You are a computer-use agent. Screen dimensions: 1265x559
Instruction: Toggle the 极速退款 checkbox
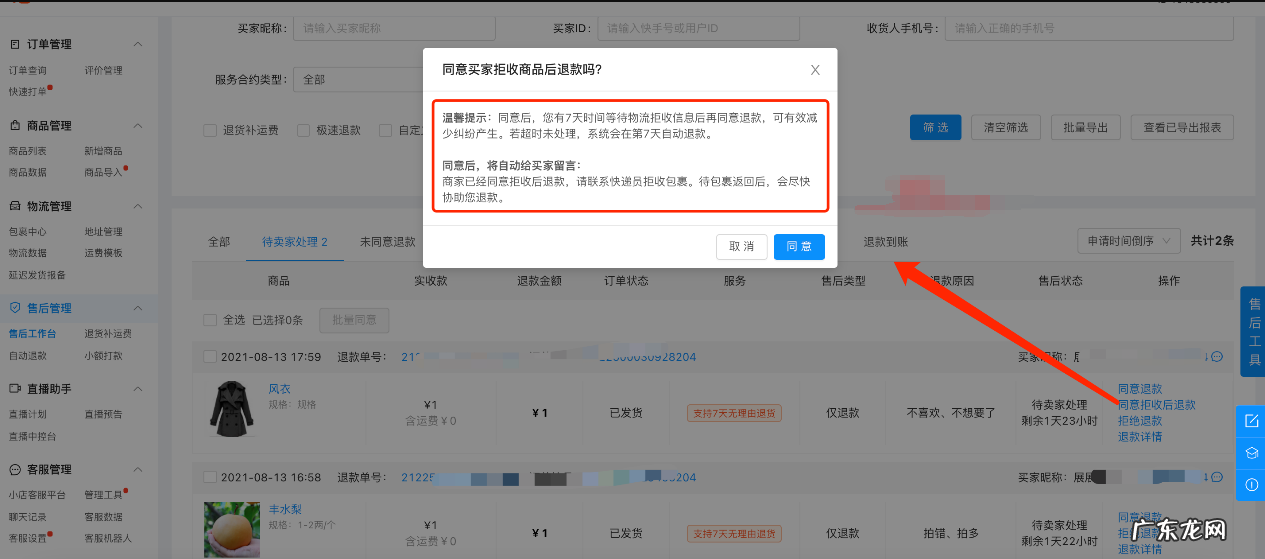[303, 130]
